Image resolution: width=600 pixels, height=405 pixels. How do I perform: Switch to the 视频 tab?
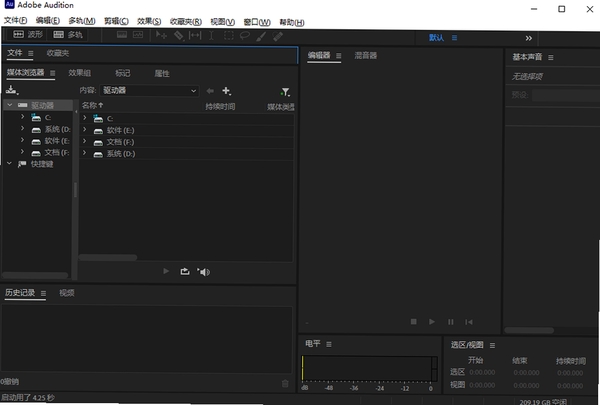click(67, 293)
